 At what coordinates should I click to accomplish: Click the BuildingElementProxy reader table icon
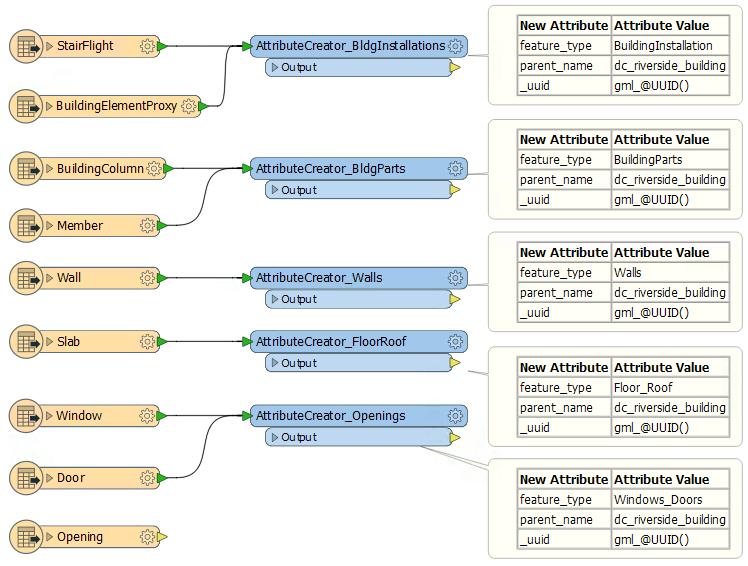click(x=27, y=106)
